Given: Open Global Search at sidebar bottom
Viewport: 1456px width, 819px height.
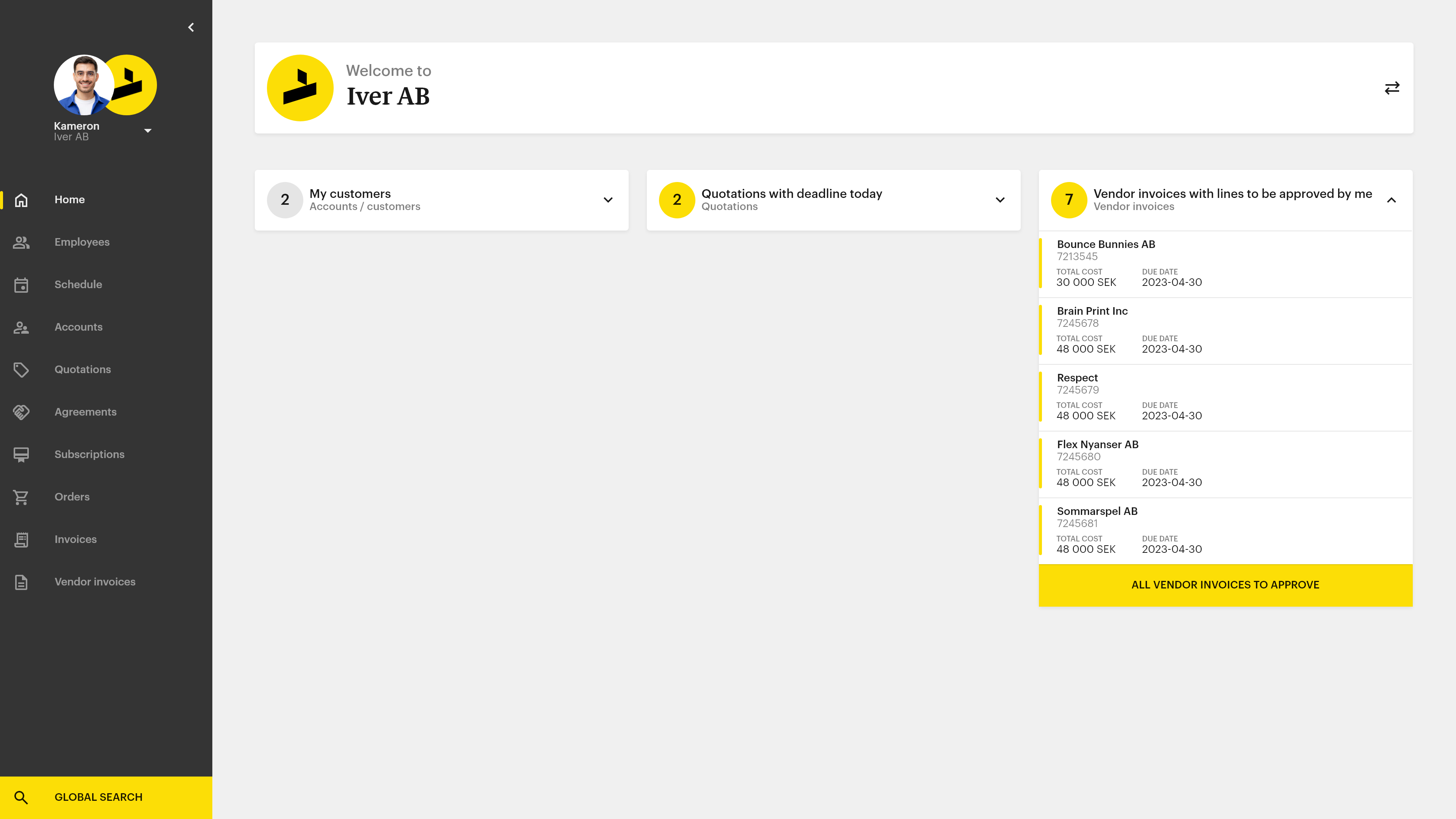Looking at the screenshot, I should [98, 797].
